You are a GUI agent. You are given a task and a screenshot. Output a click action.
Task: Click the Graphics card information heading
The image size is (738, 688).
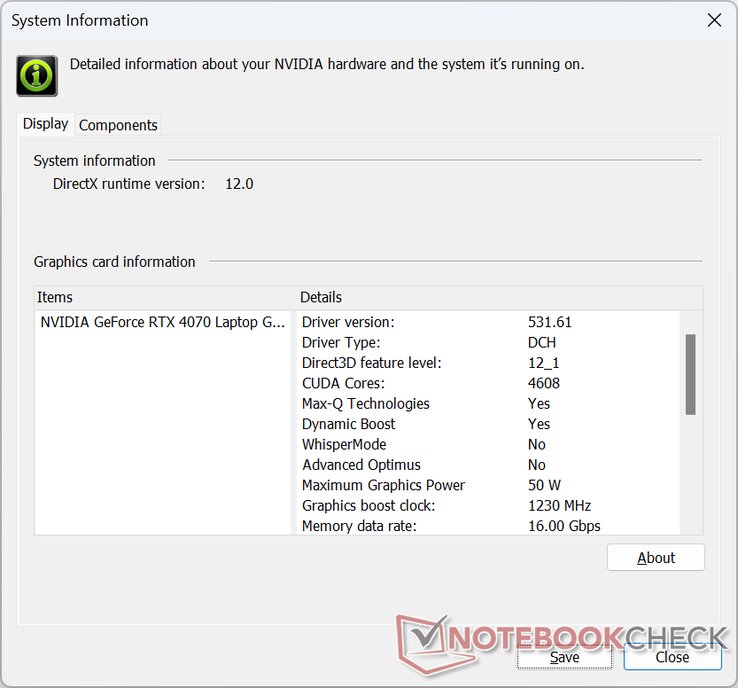point(114,262)
